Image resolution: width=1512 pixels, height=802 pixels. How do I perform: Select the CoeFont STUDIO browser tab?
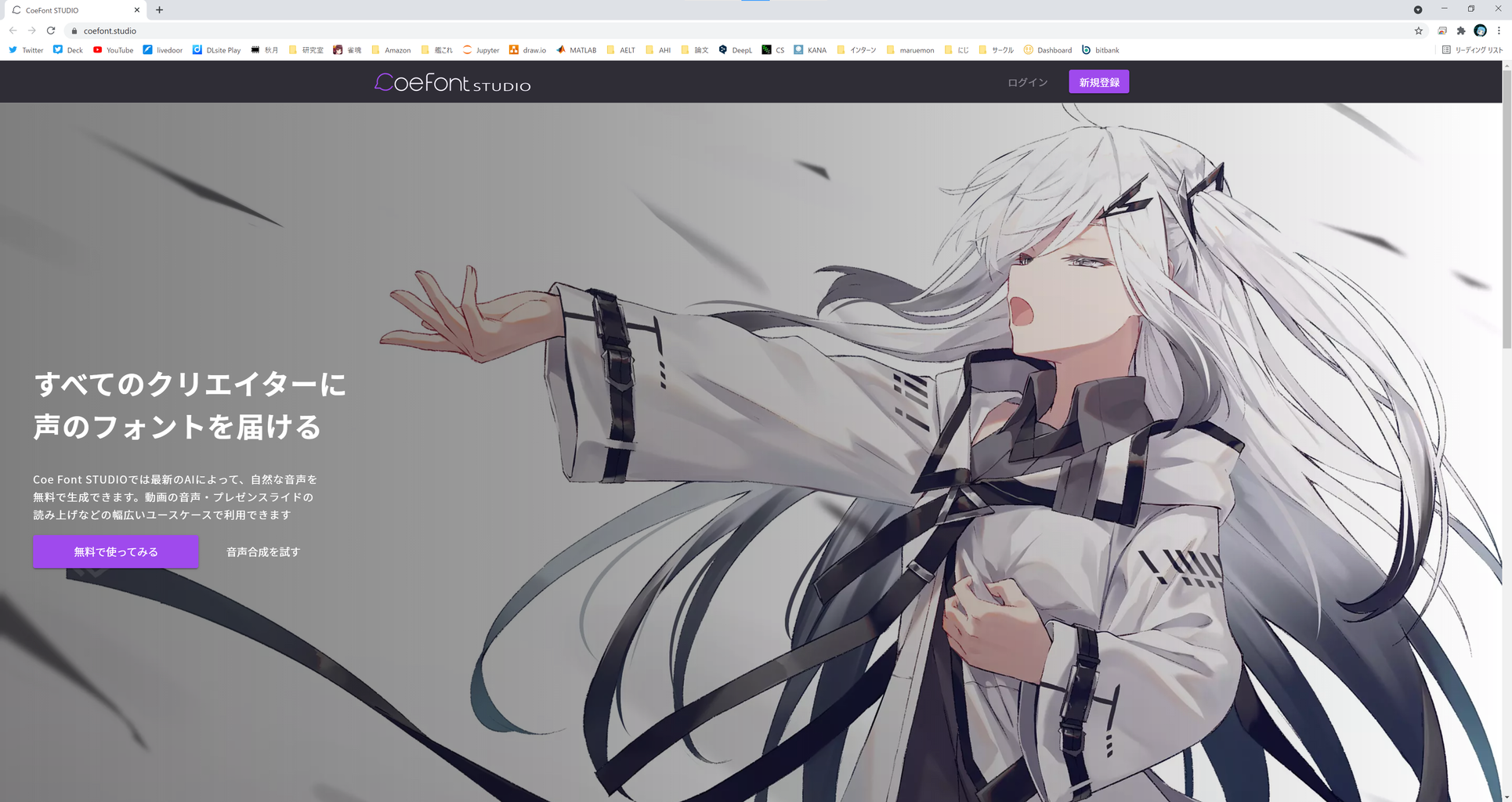[x=75, y=10]
